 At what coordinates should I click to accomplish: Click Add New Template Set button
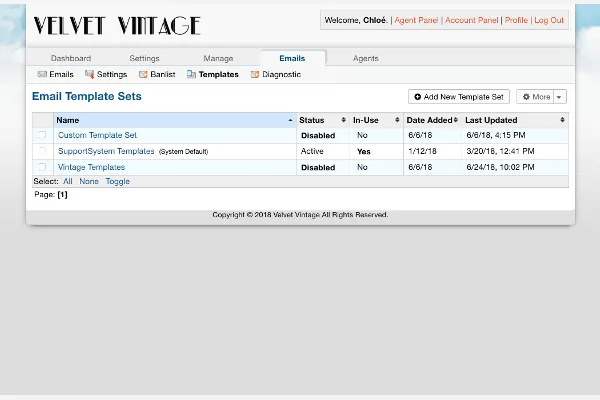459,97
